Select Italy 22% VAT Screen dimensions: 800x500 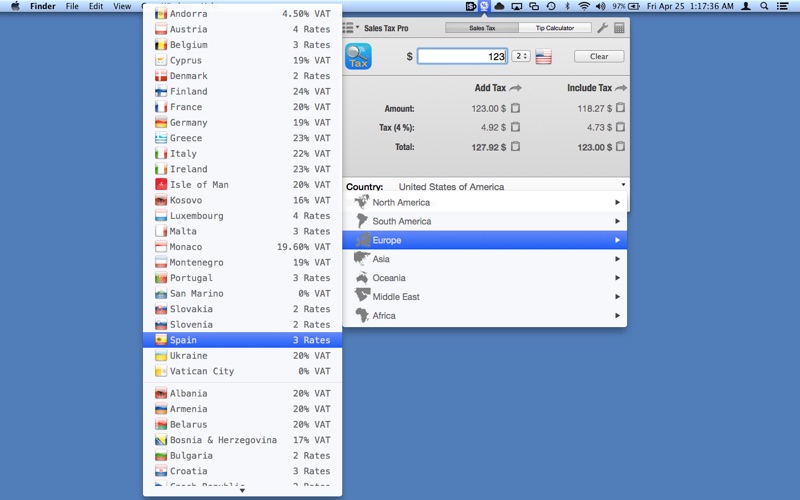point(242,154)
